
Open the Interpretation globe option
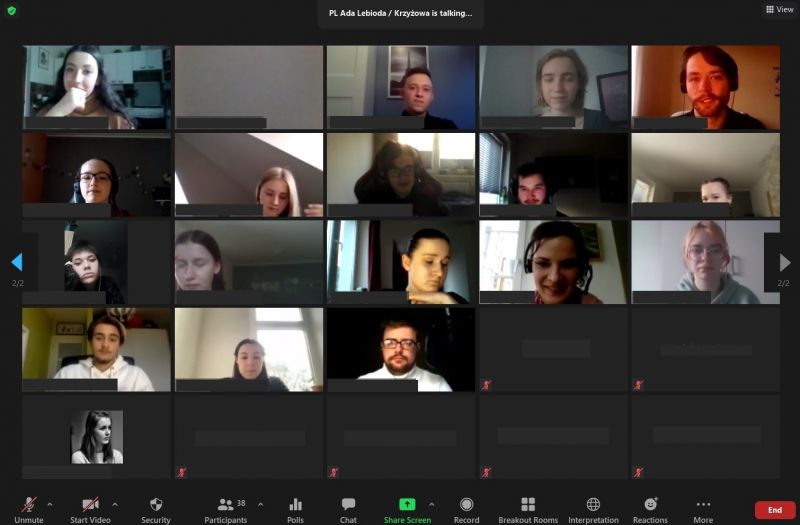[593, 510]
